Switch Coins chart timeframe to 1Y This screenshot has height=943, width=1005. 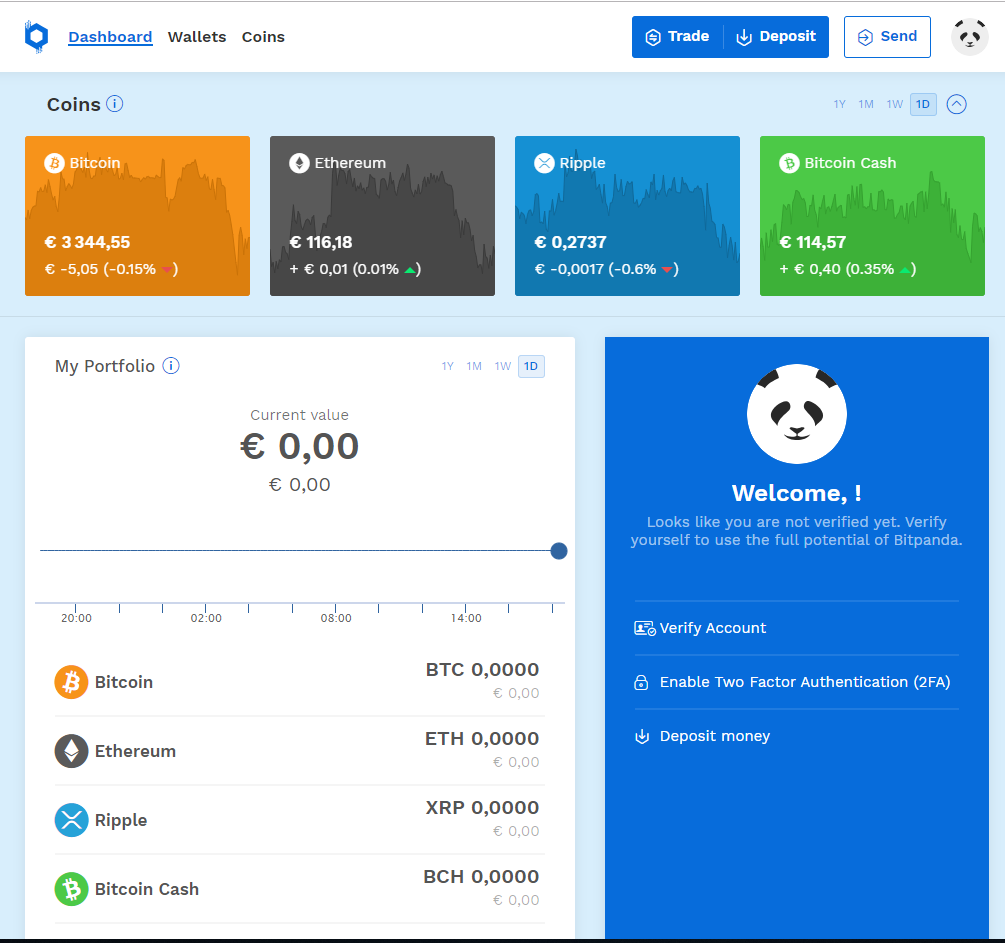[839, 103]
